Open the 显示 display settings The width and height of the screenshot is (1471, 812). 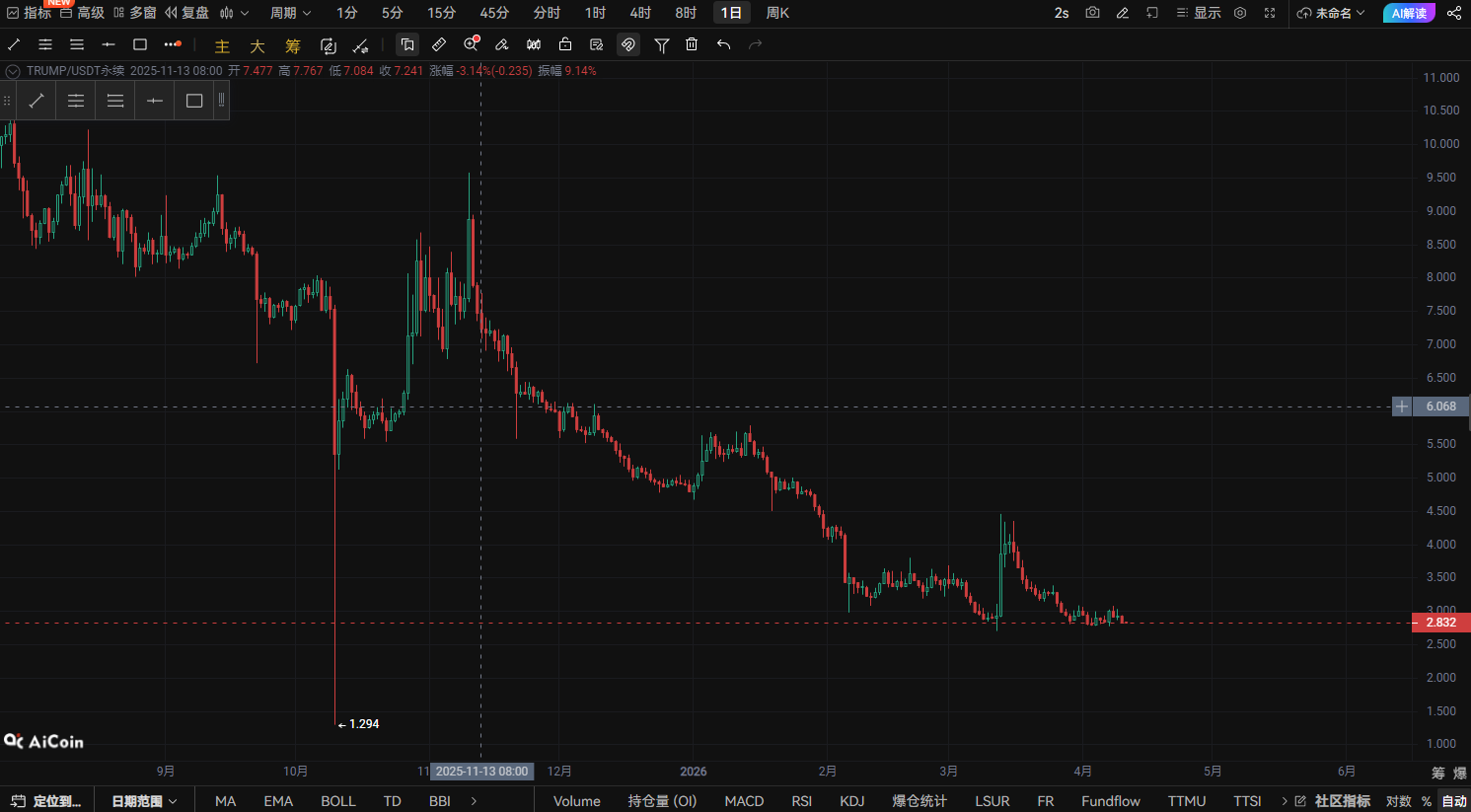[x=1199, y=13]
